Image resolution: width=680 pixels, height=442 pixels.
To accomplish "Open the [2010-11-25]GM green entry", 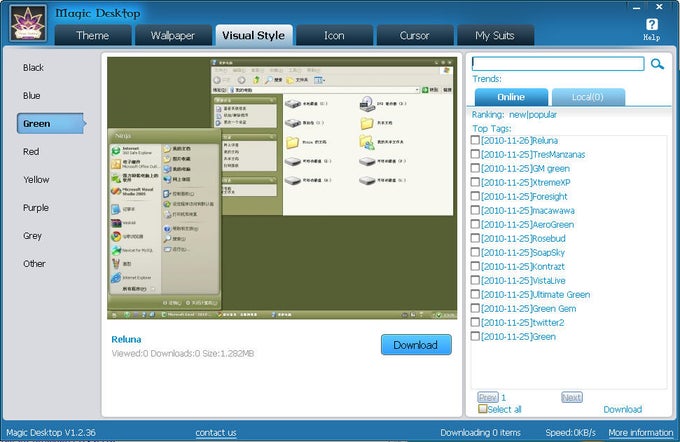I will coord(526,168).
